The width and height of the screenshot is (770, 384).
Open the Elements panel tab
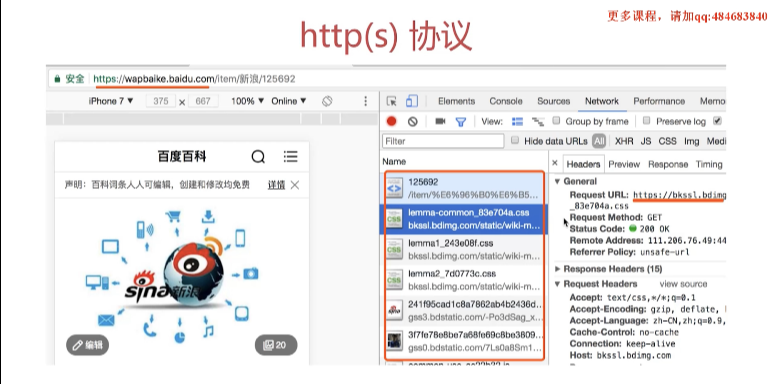pos(457,101)
